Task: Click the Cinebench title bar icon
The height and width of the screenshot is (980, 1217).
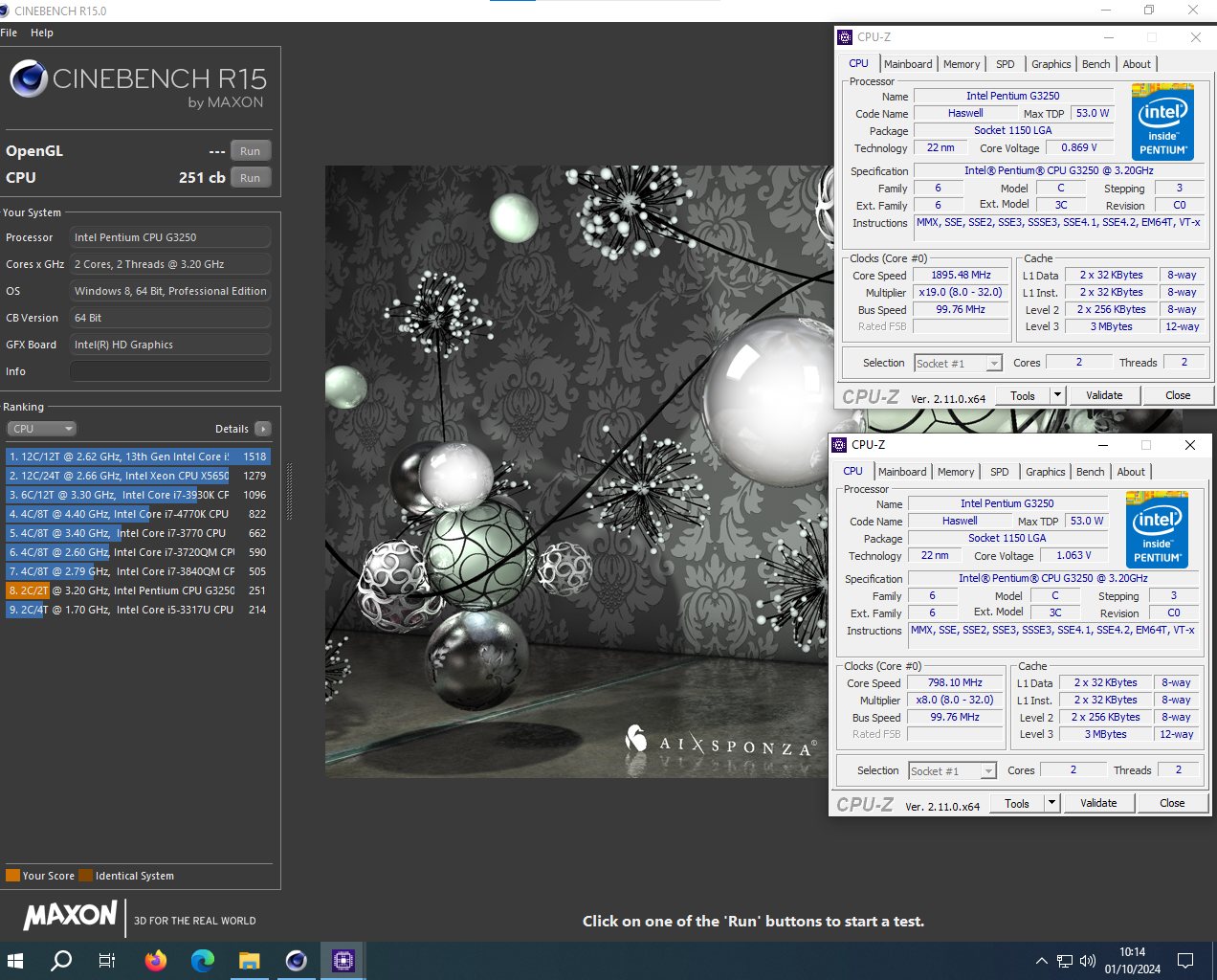Action: (5, 11)
